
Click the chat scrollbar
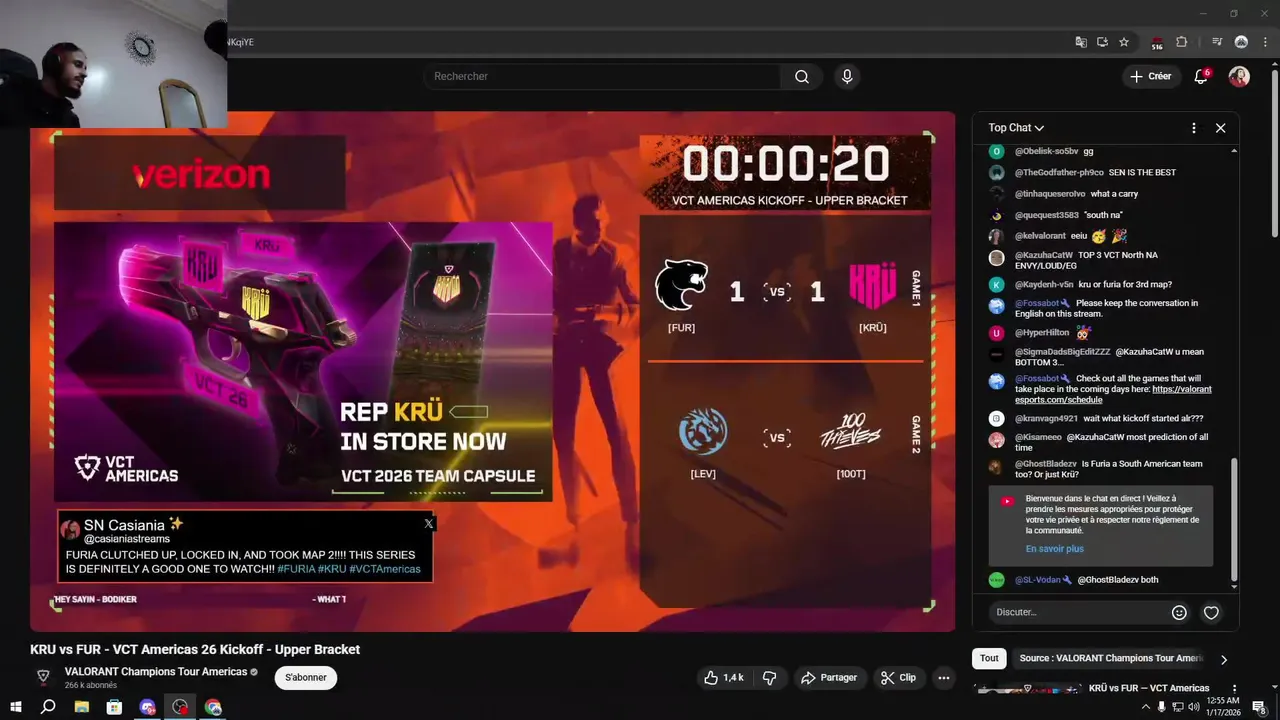[1234, 520]
